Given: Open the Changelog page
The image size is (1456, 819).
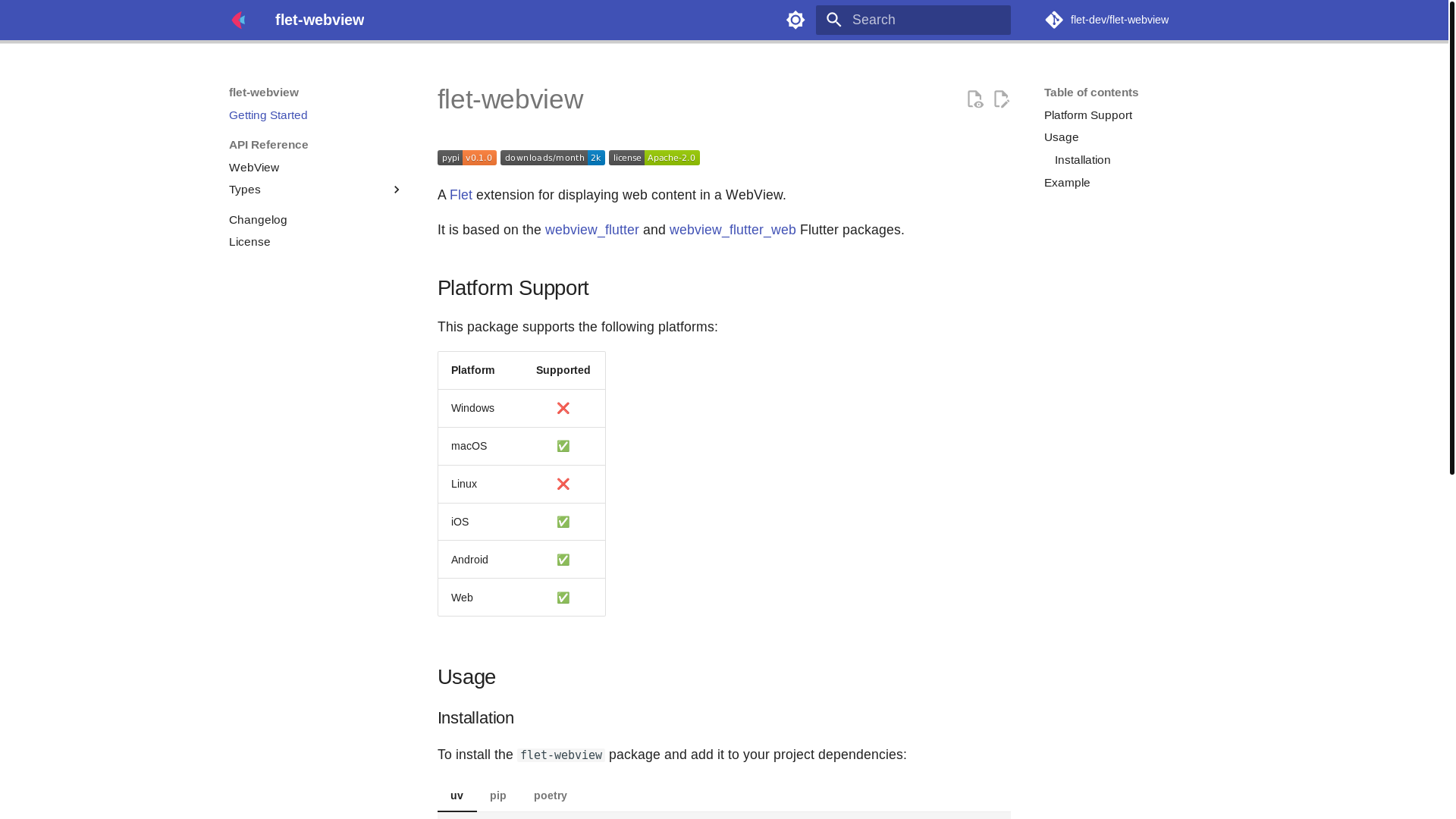Looking at the screenshot, I should [258, 220].
